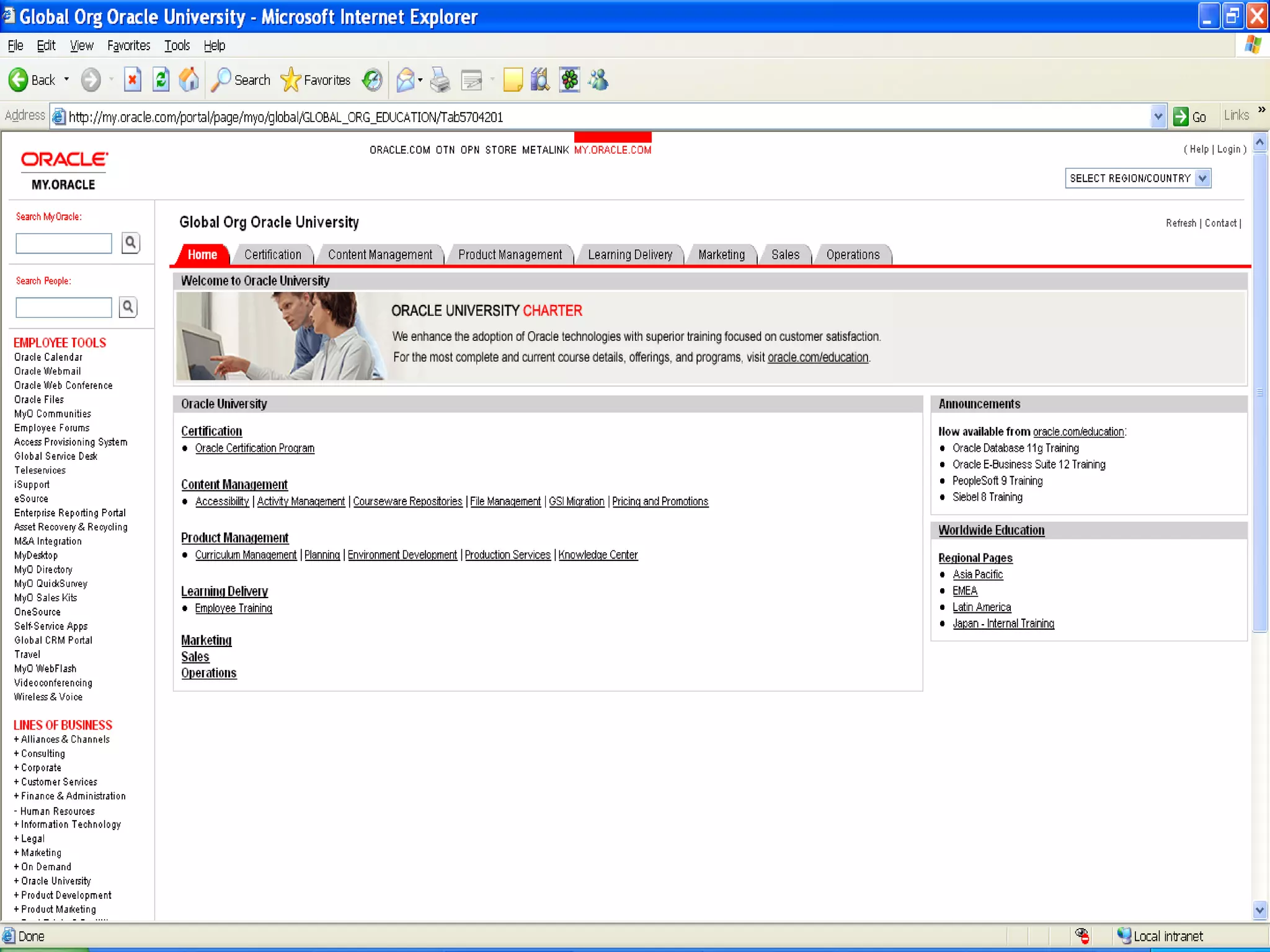Open the History clock icon
The width and height of the screenshot is (1270, 952).
(372, 80)
